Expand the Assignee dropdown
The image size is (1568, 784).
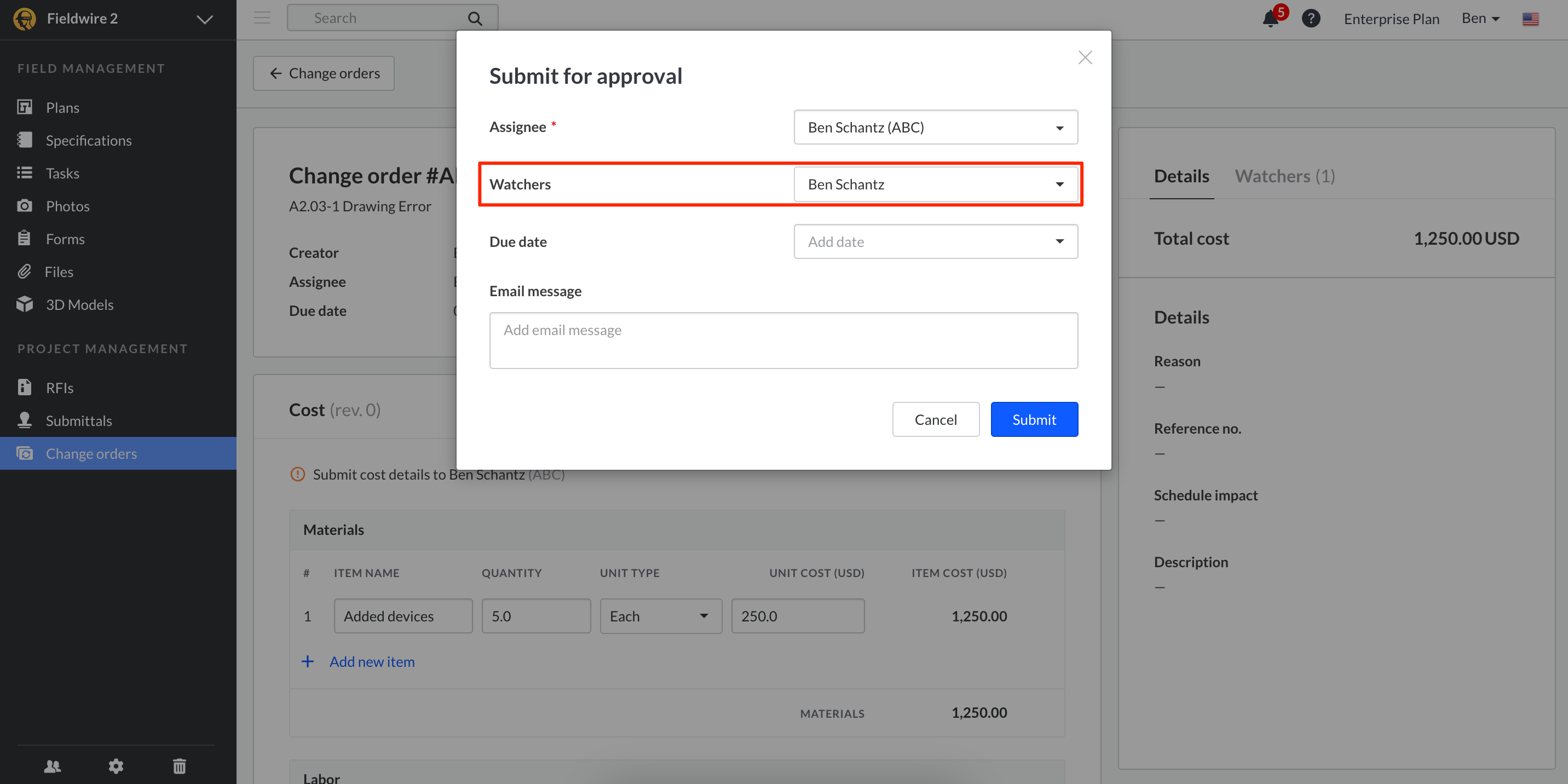(936, 127)
